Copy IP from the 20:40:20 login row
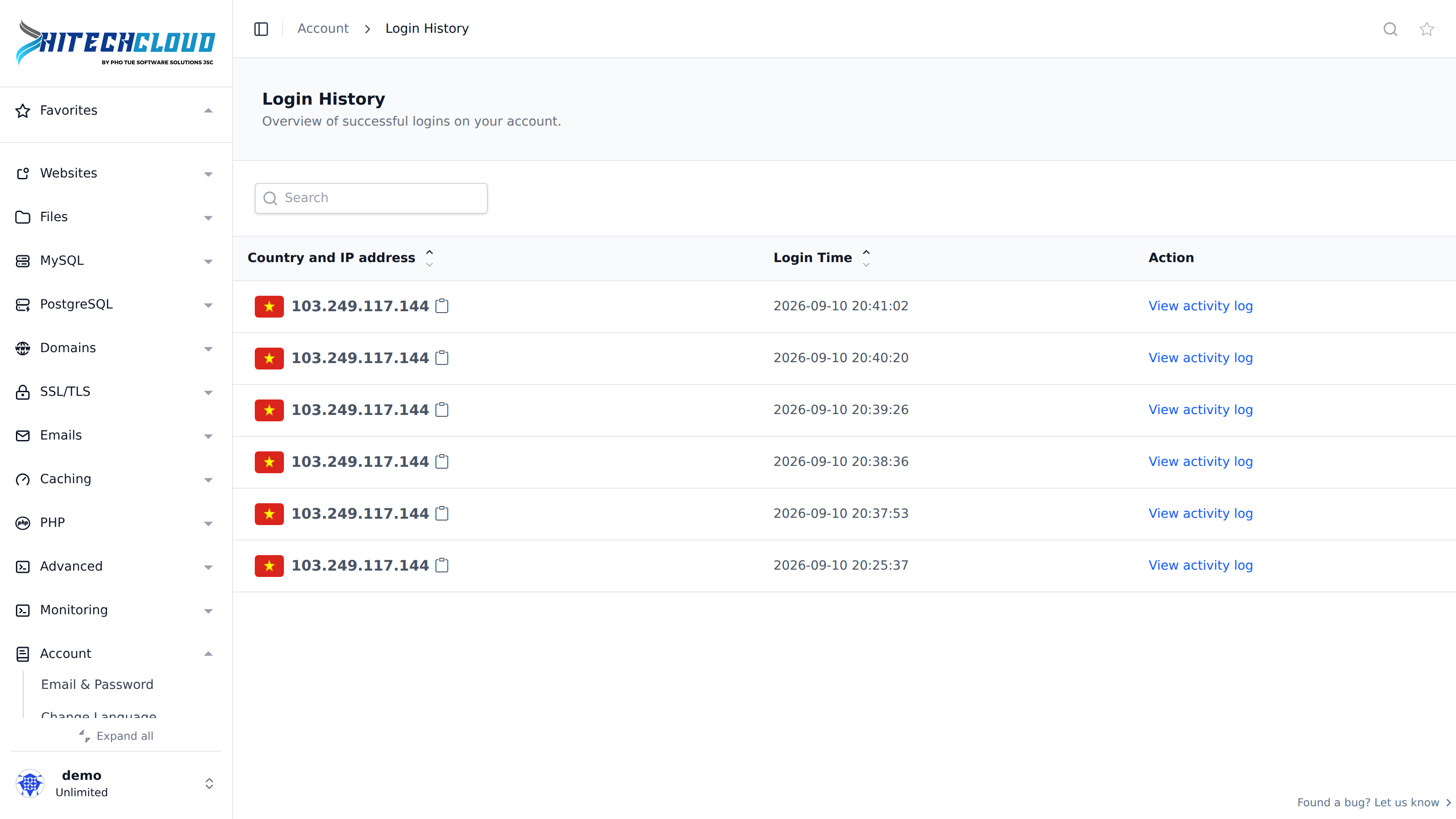The width and height of the screenshot is (1456, 819). (x=442, y=358)
